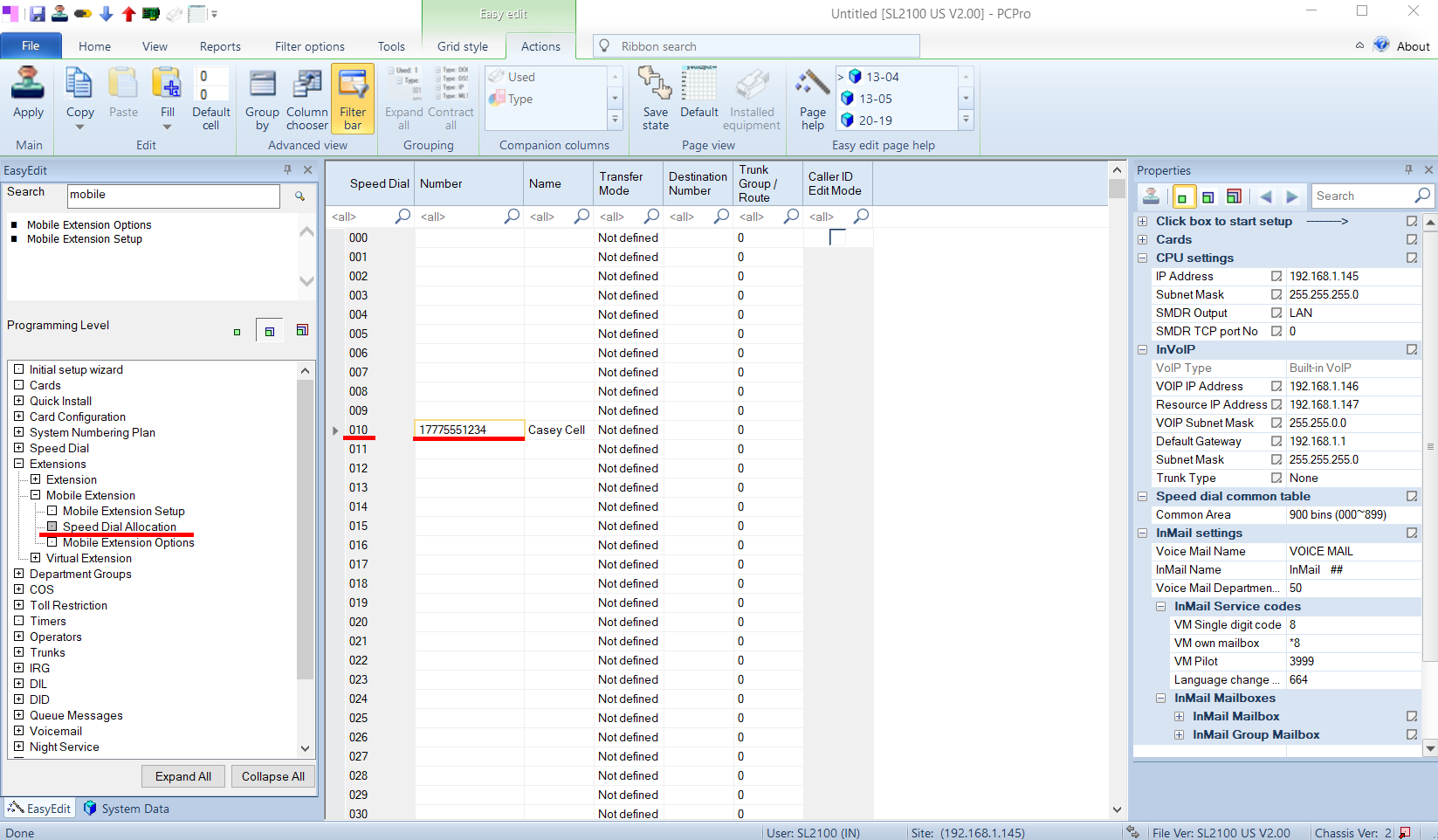Image resolution: width=1438 pixels, height=840 pixels.
Task: Click the Copy ribbon icon
Action: (79, 85)
